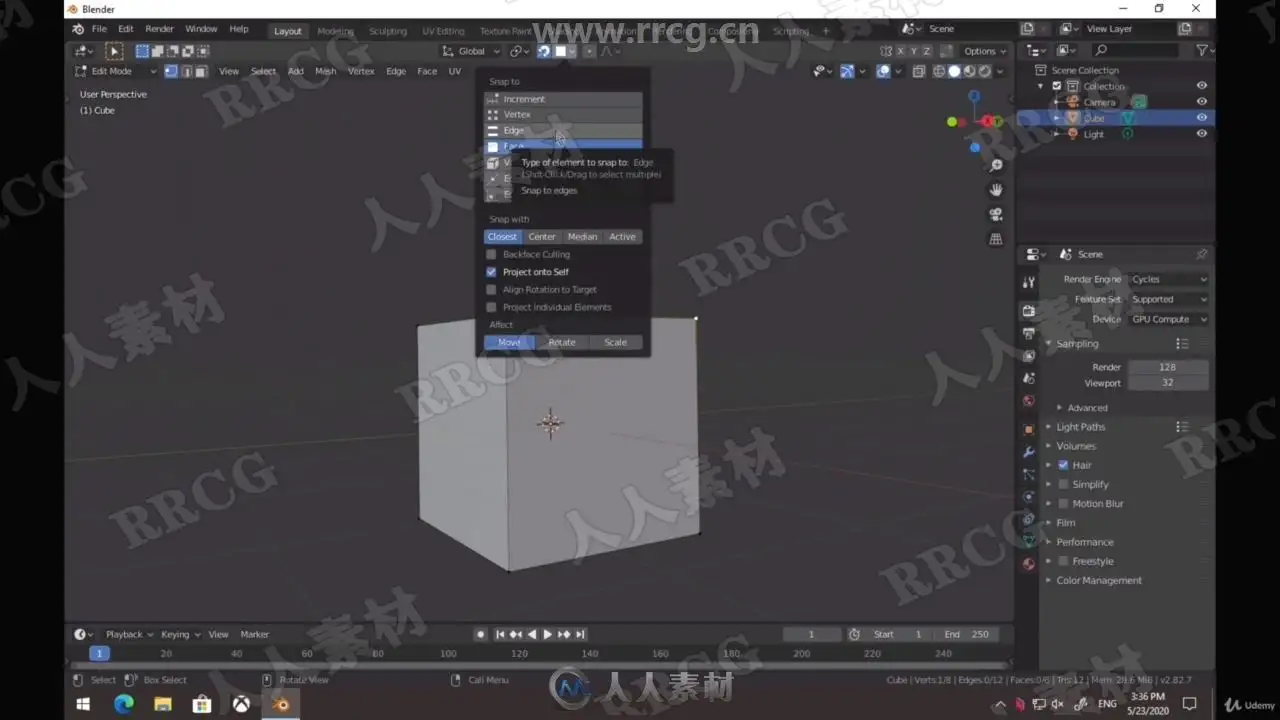Toggle the camera view icon

996,215
